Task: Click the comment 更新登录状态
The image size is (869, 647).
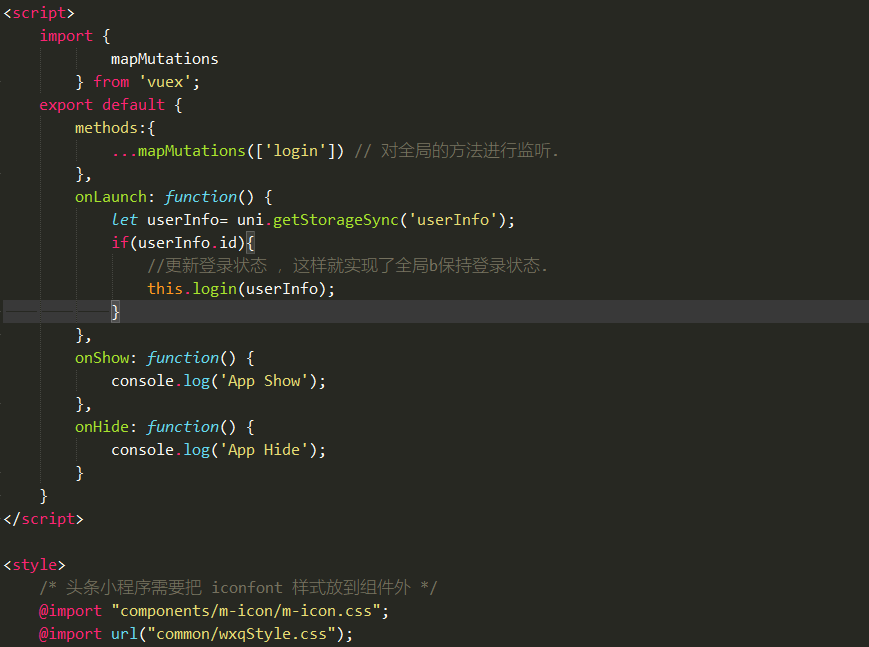Action: tap(207, 266)
